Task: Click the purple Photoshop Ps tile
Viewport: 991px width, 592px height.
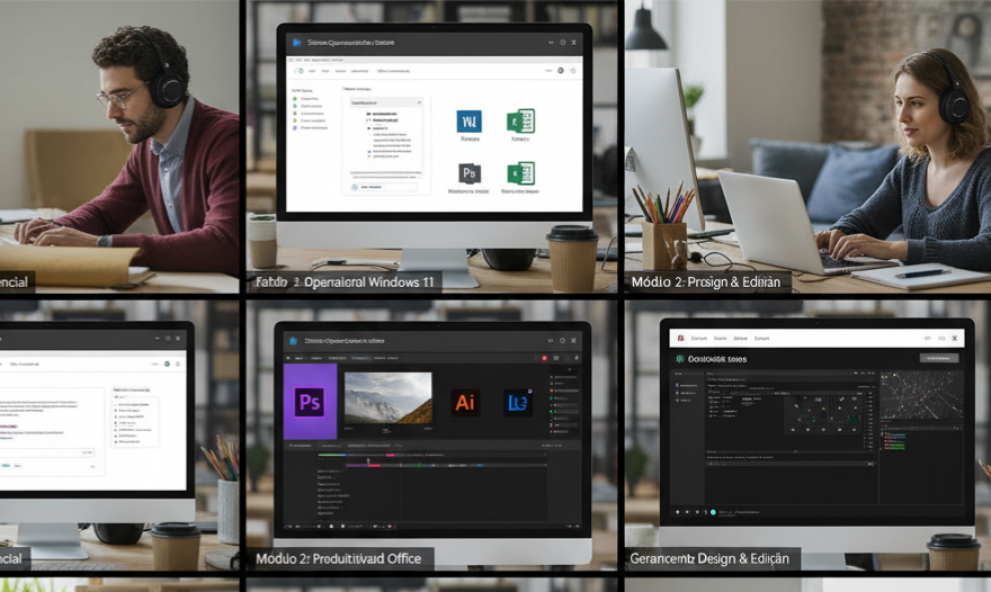Action: point(309,402)
